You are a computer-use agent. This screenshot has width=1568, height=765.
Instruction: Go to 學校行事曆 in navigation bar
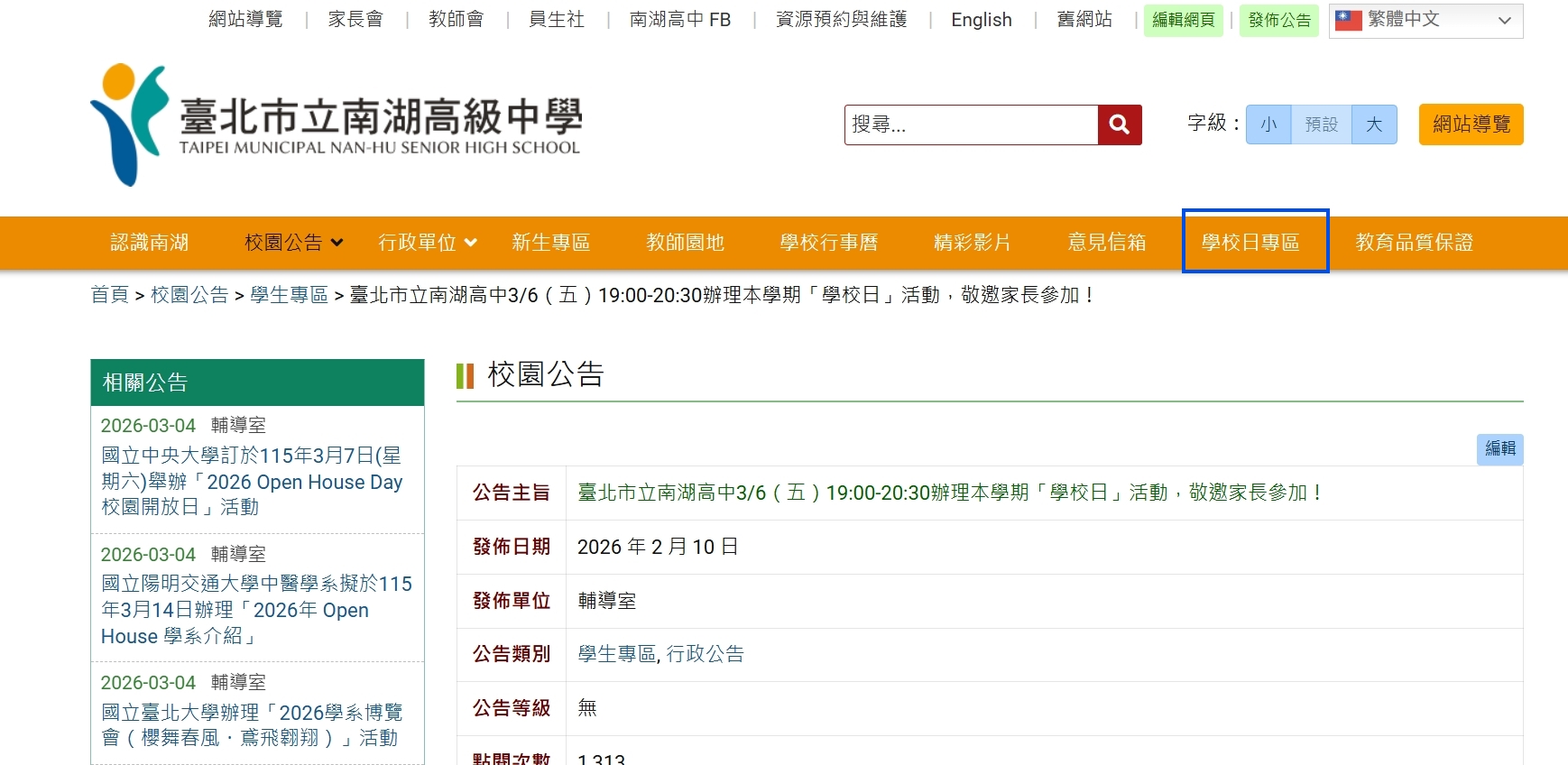(x=828, y=243)
